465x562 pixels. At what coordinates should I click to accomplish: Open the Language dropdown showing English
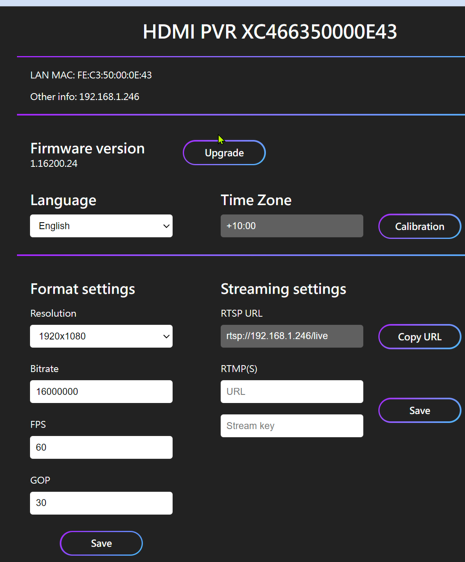[101, 226]
